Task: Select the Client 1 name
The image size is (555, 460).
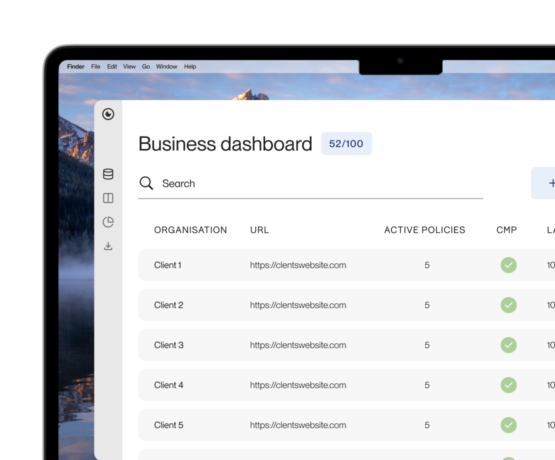Action: click(x=168, y=265)
